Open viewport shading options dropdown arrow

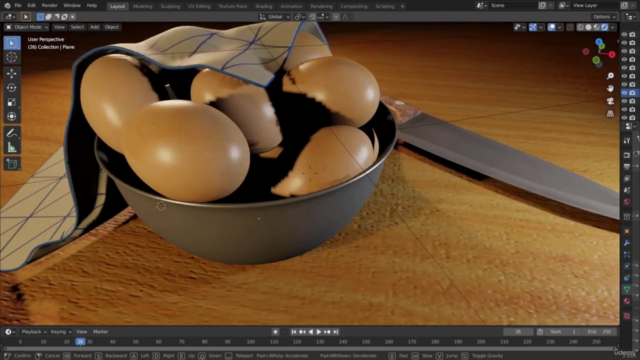coord(613,27)
